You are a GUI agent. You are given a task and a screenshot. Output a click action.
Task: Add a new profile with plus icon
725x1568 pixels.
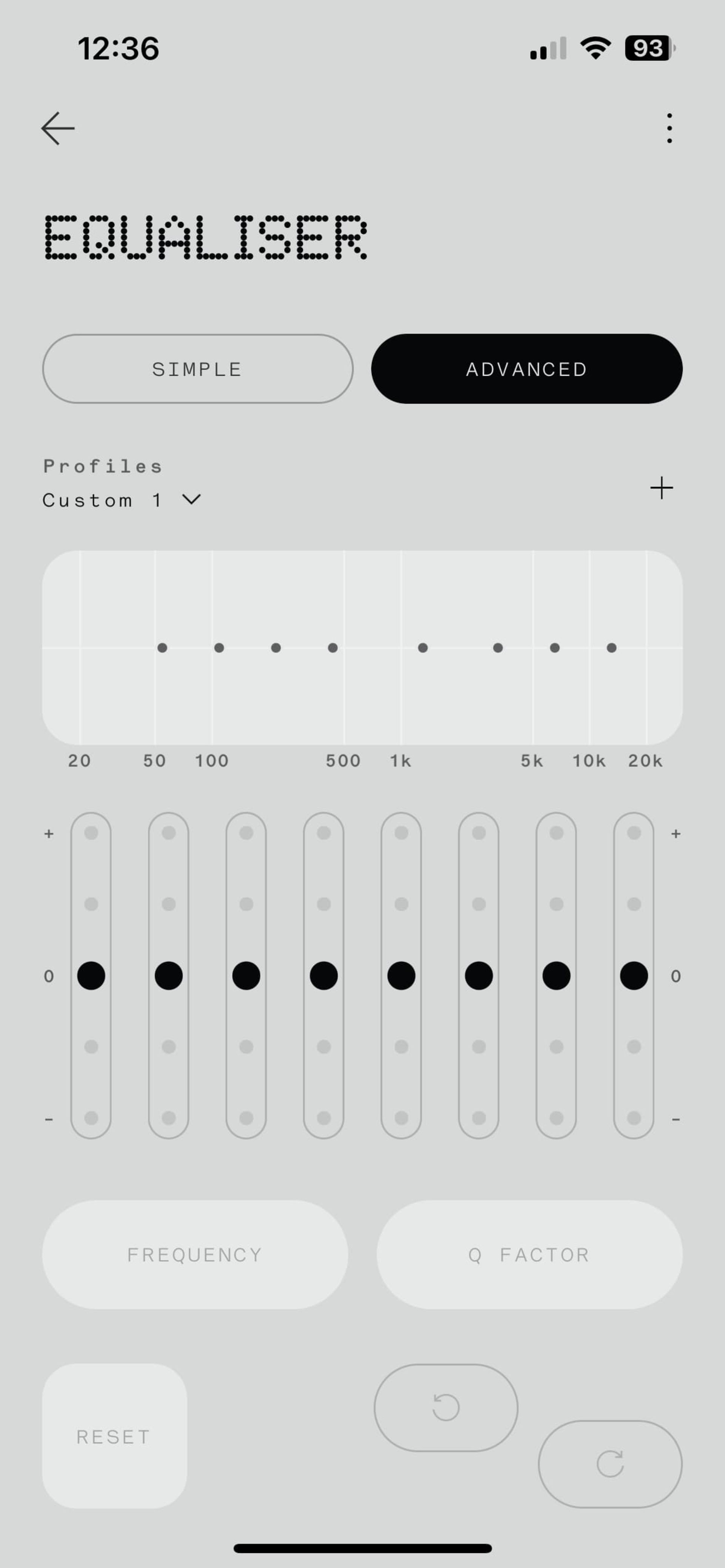pos(661,488)
